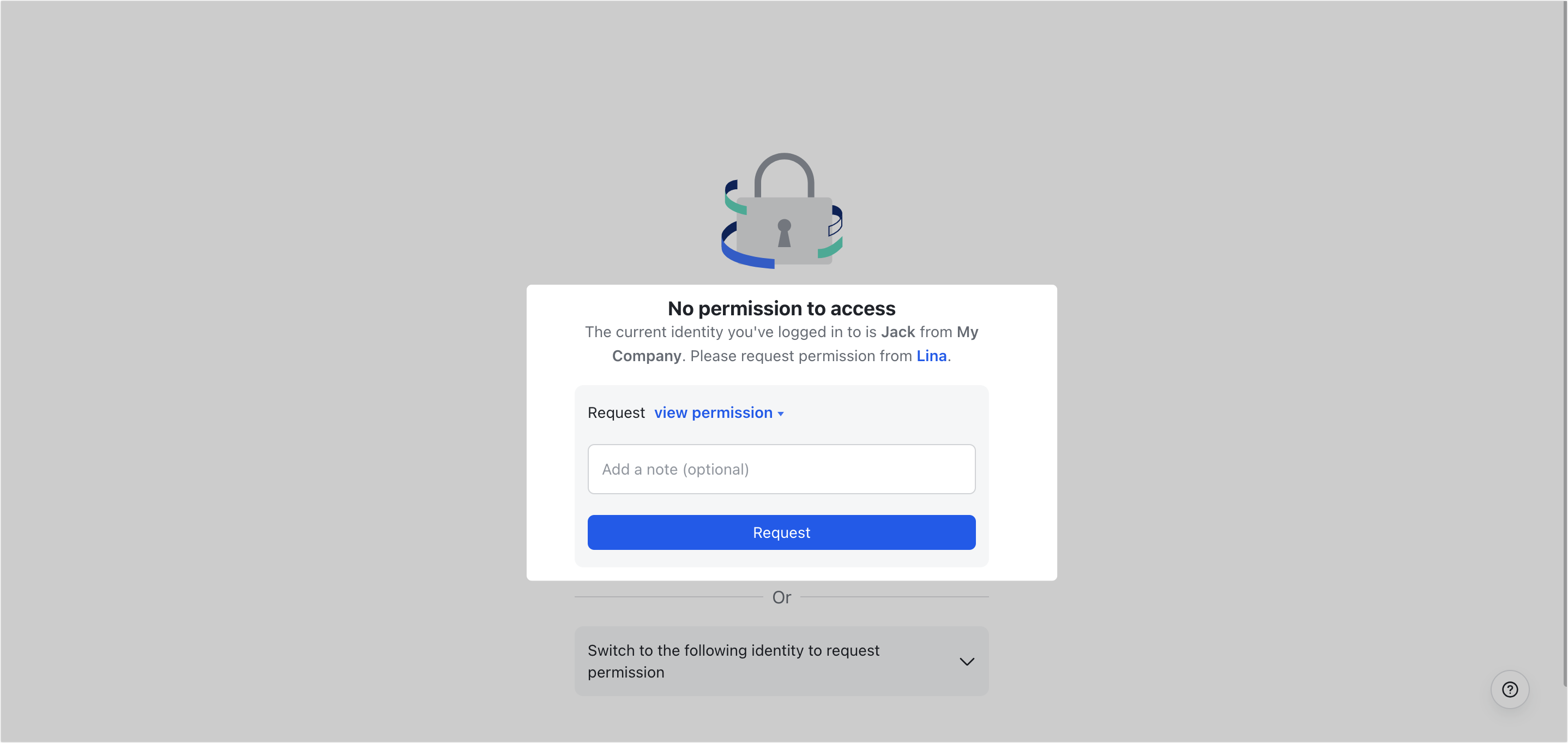
Task: Click the Request label before view permission
Action: click(x=616, y=412)
